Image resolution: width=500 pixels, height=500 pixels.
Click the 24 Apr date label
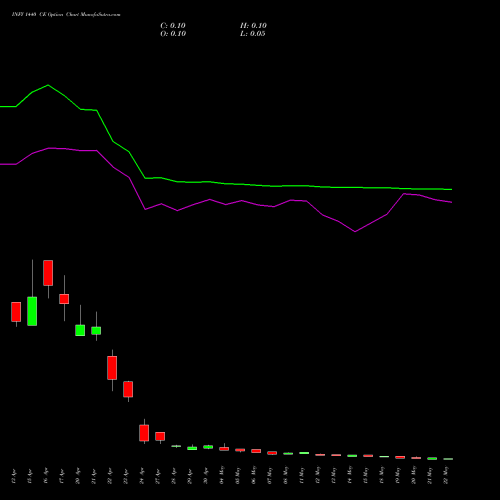click(142, 476)
